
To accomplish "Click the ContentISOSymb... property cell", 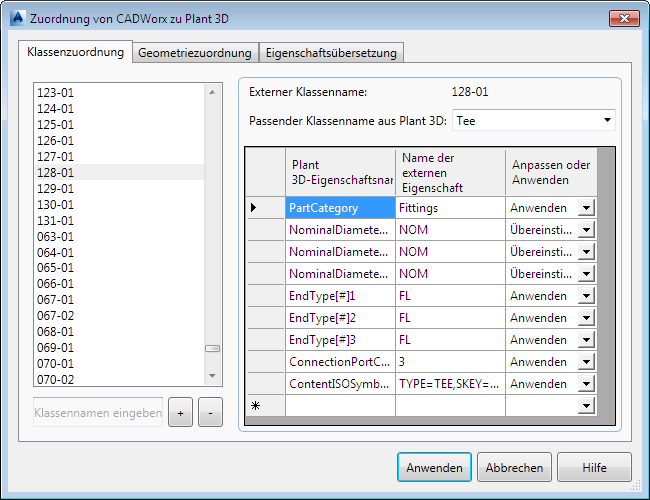I will click(340, 384).
